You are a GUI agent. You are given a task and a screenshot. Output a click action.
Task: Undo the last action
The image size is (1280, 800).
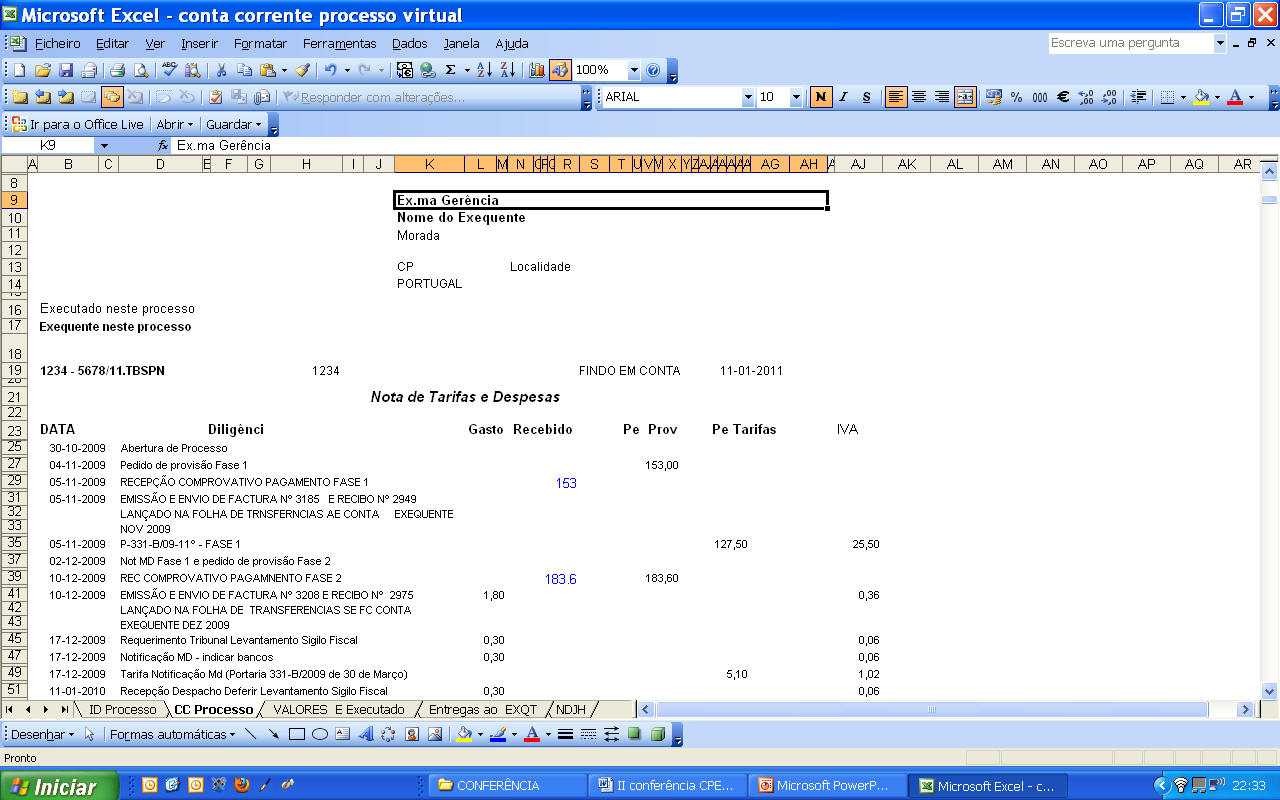(331, 70)
